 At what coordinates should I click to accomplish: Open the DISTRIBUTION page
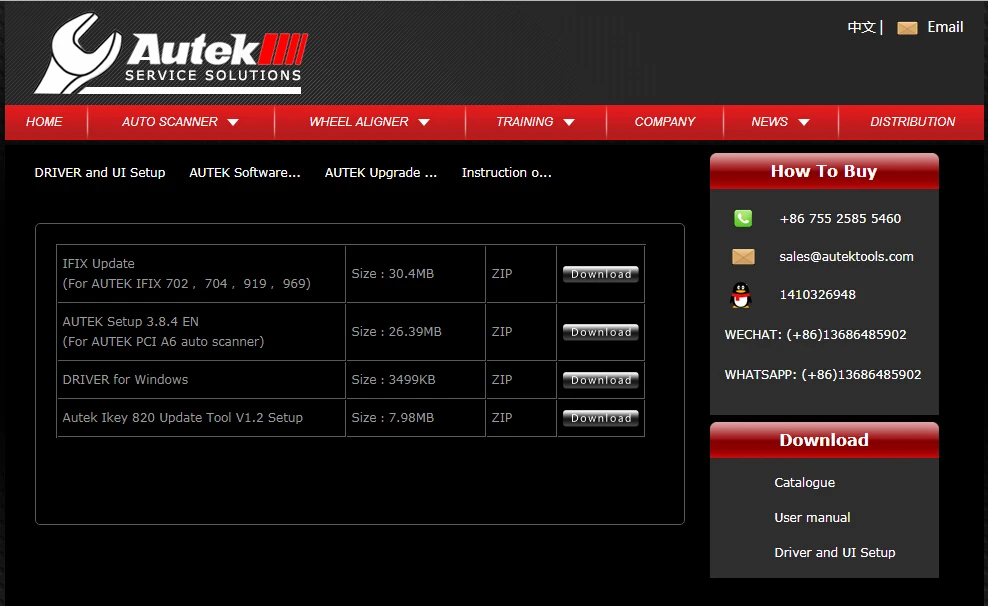912,122
